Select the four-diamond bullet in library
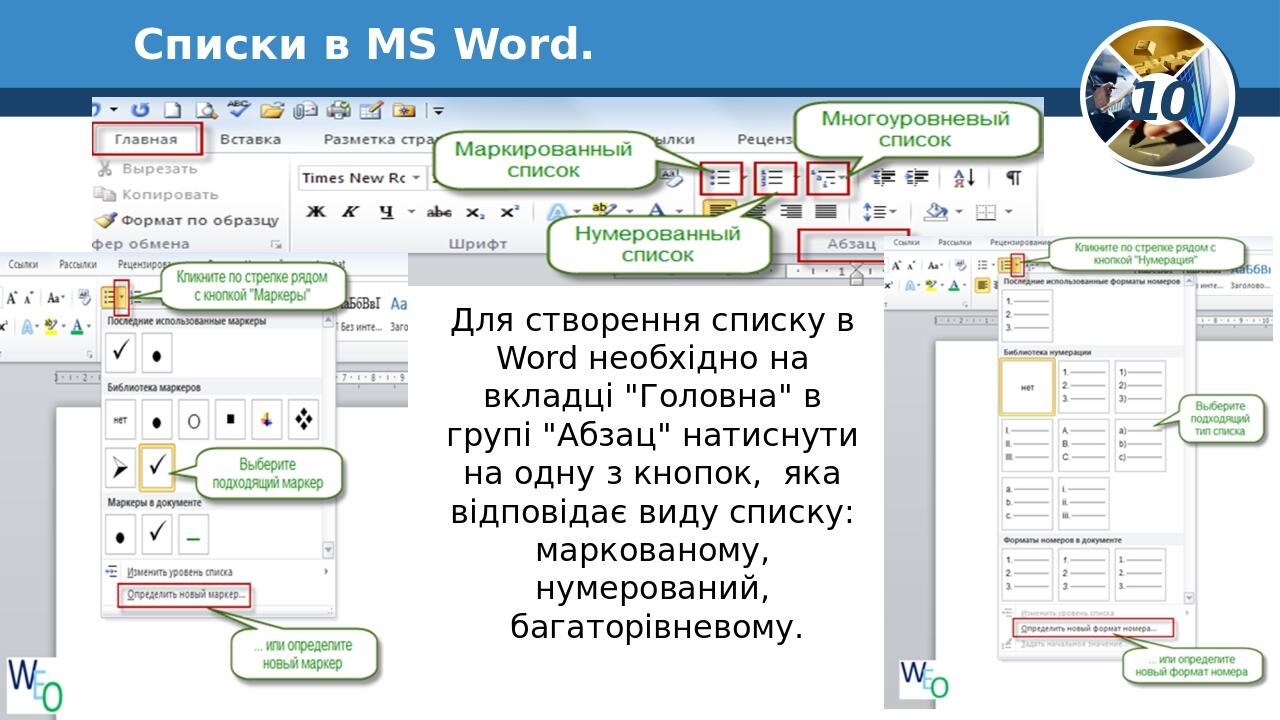This screenshot has width=1280, height=720. point(303,420)
